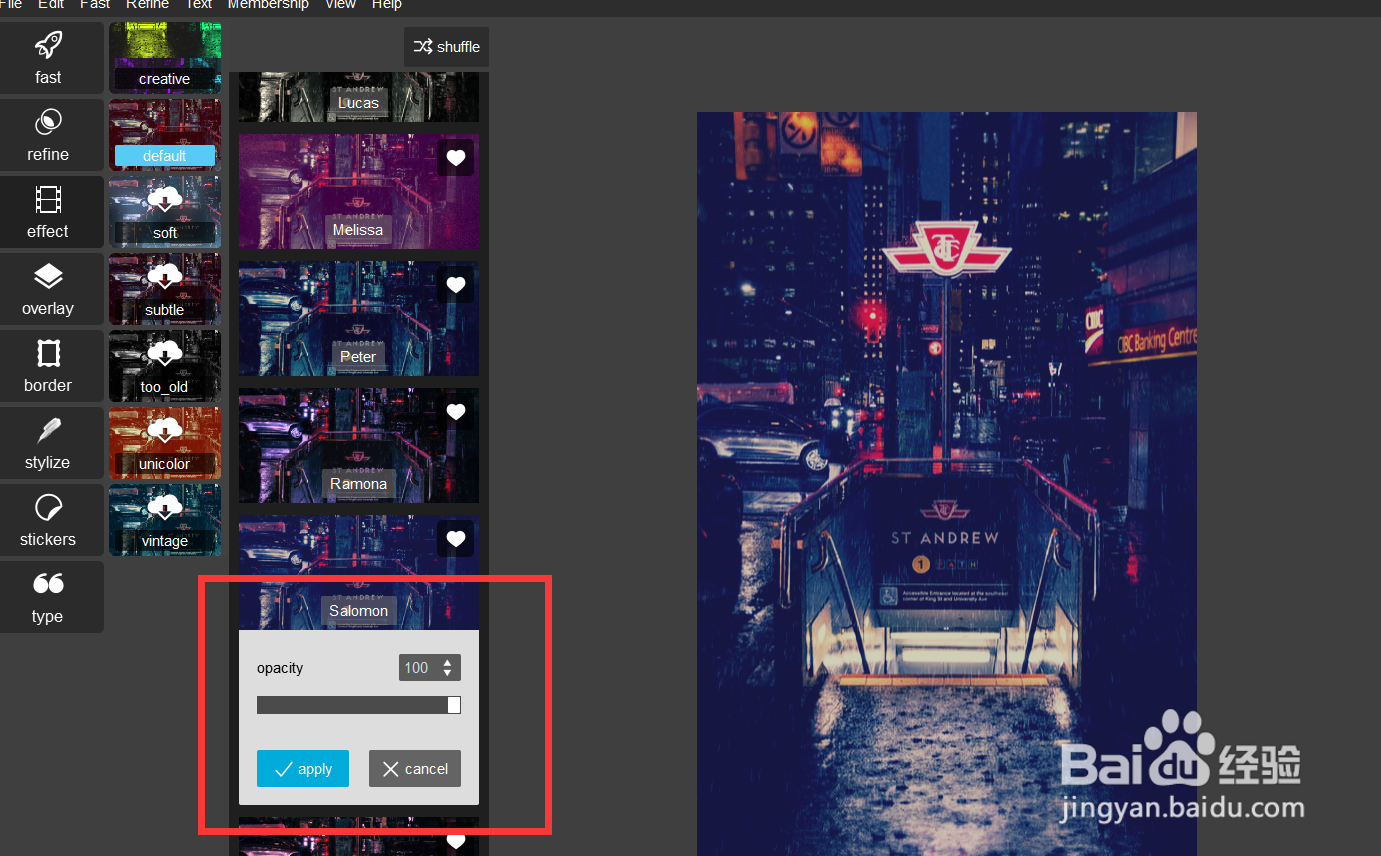Open the Help menu
1381x856 pixels.
click(387, 5)
